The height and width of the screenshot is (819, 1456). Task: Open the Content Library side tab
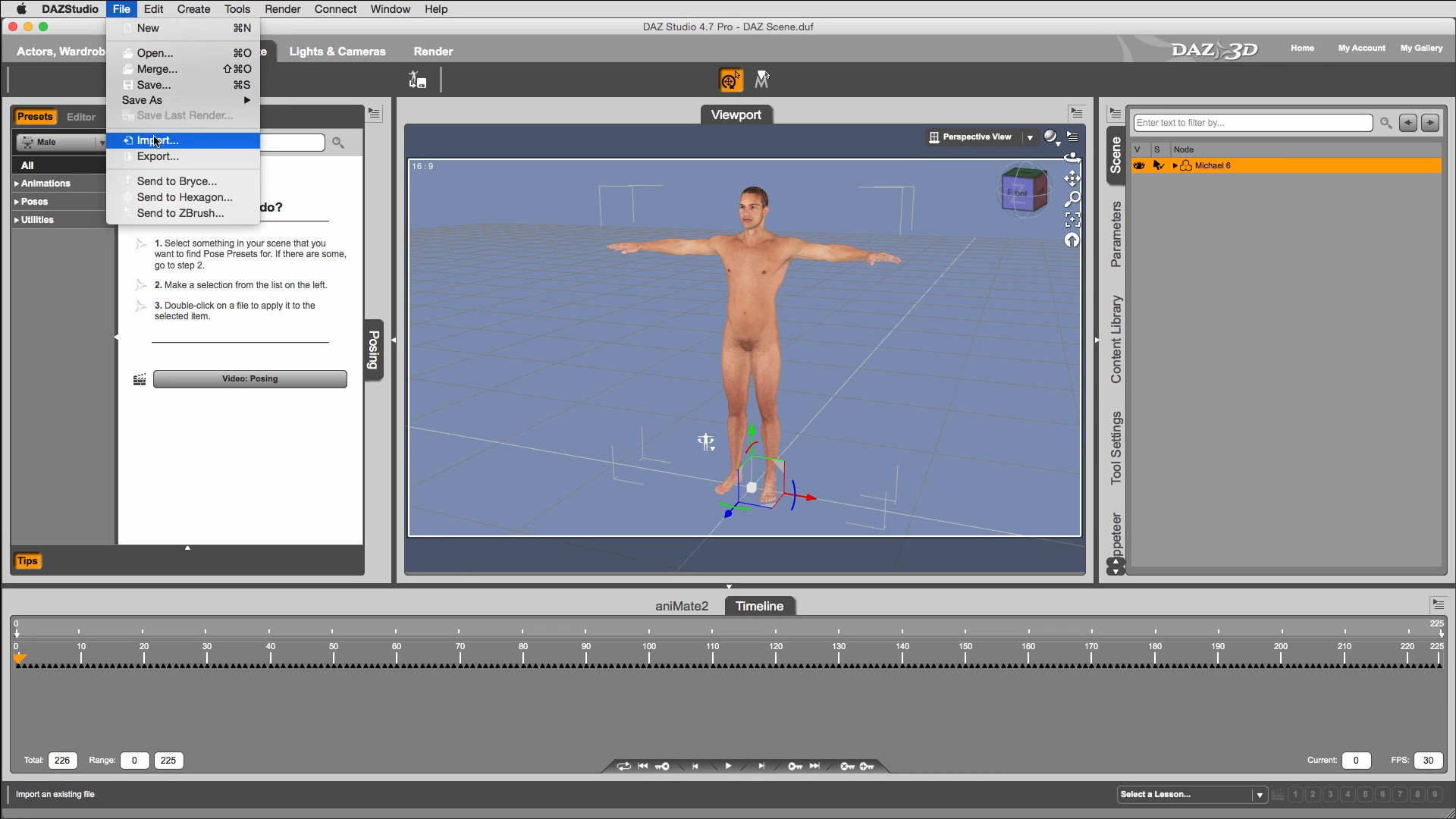tap(1116, 339)
